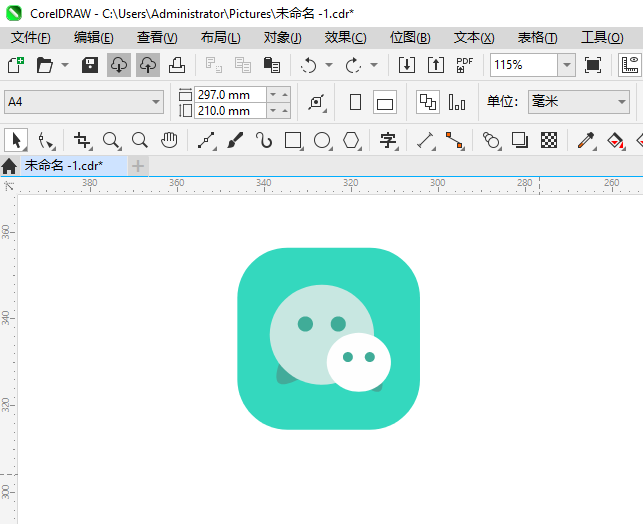Increase the page width 297.0 mm stepper
This screenshot has height=524, width=643.
point(285,95)
